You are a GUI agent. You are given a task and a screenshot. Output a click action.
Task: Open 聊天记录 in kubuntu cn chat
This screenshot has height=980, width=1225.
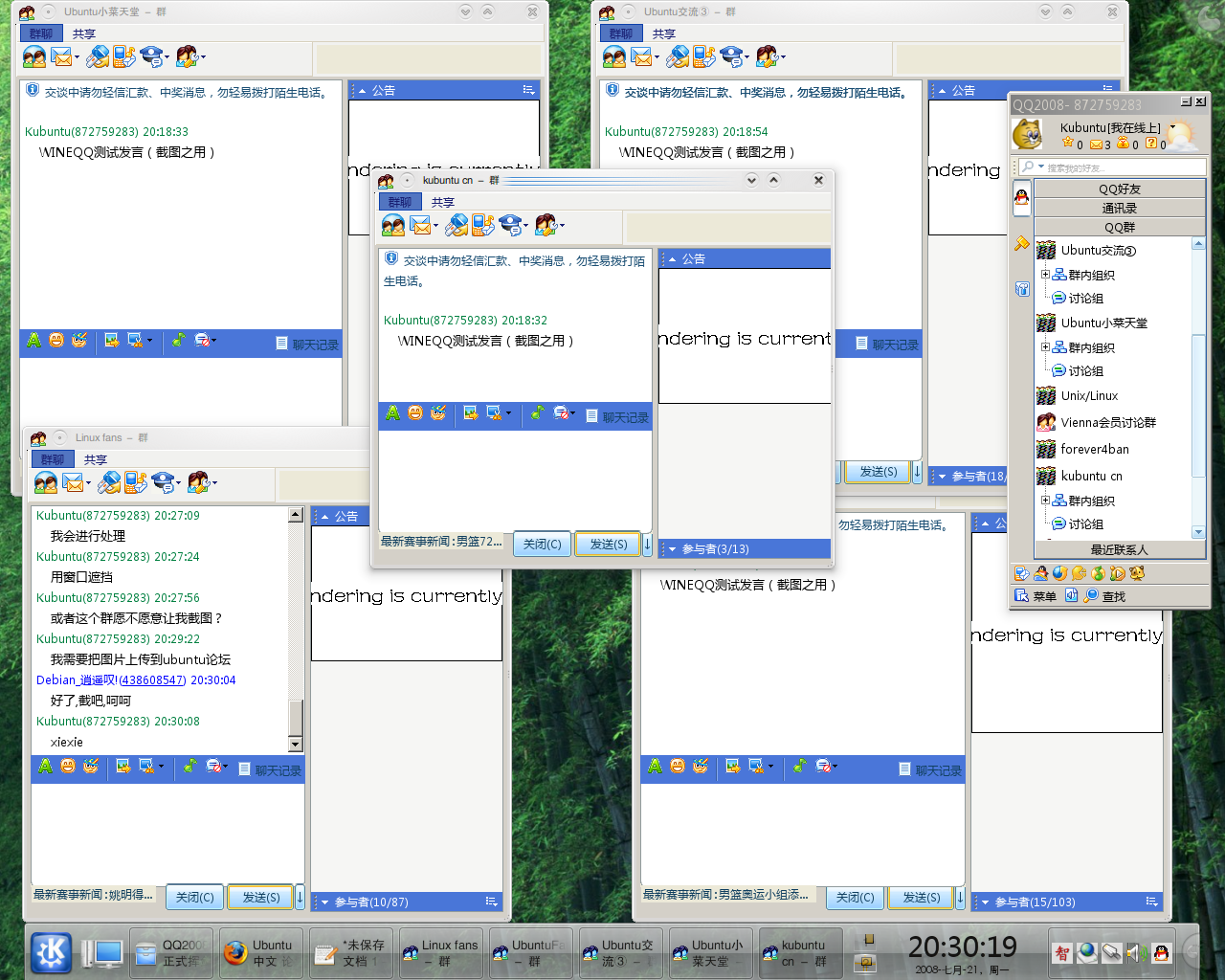617,416
